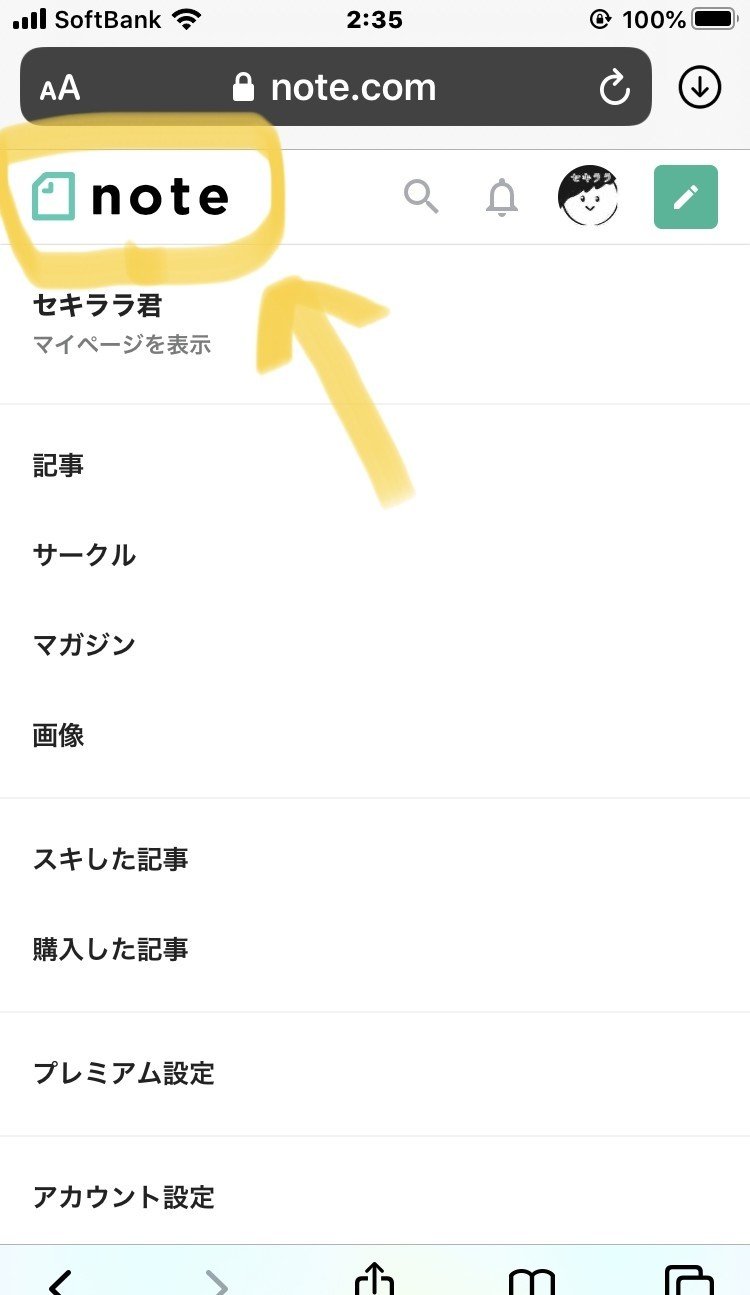The width and height of the screenshot is (750, 1295).
Task: Tap the note logo
Action: (x=130, y=197)
